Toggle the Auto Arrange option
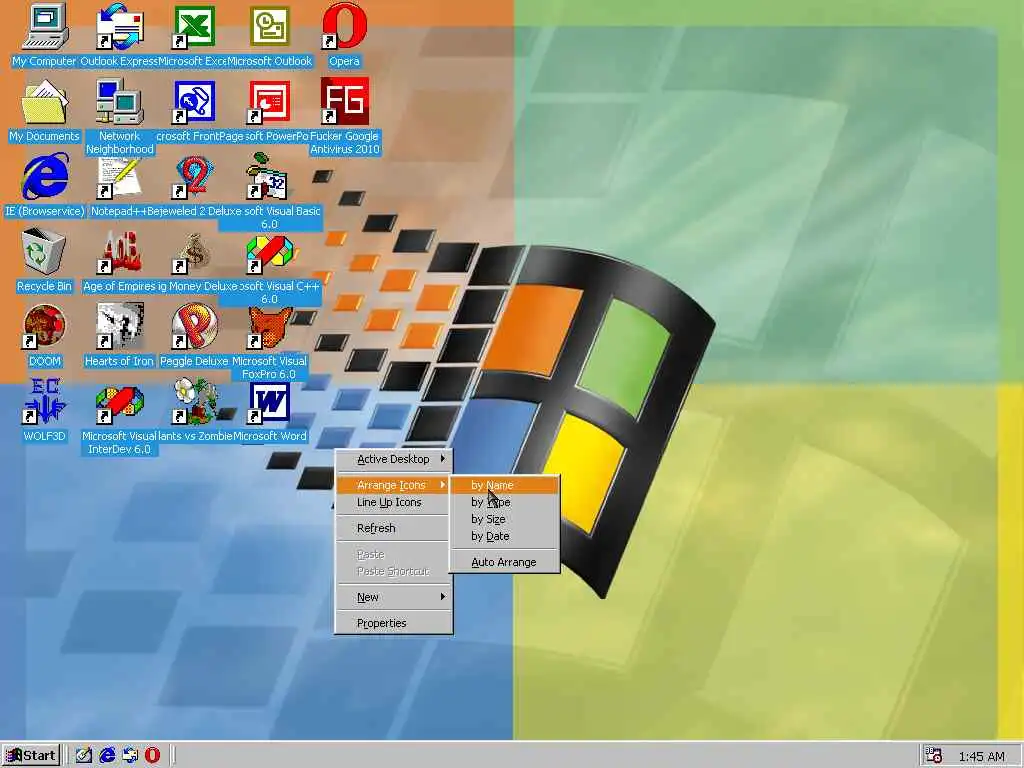The height and width of the screenshot is (768, 1024). (505, 562)
